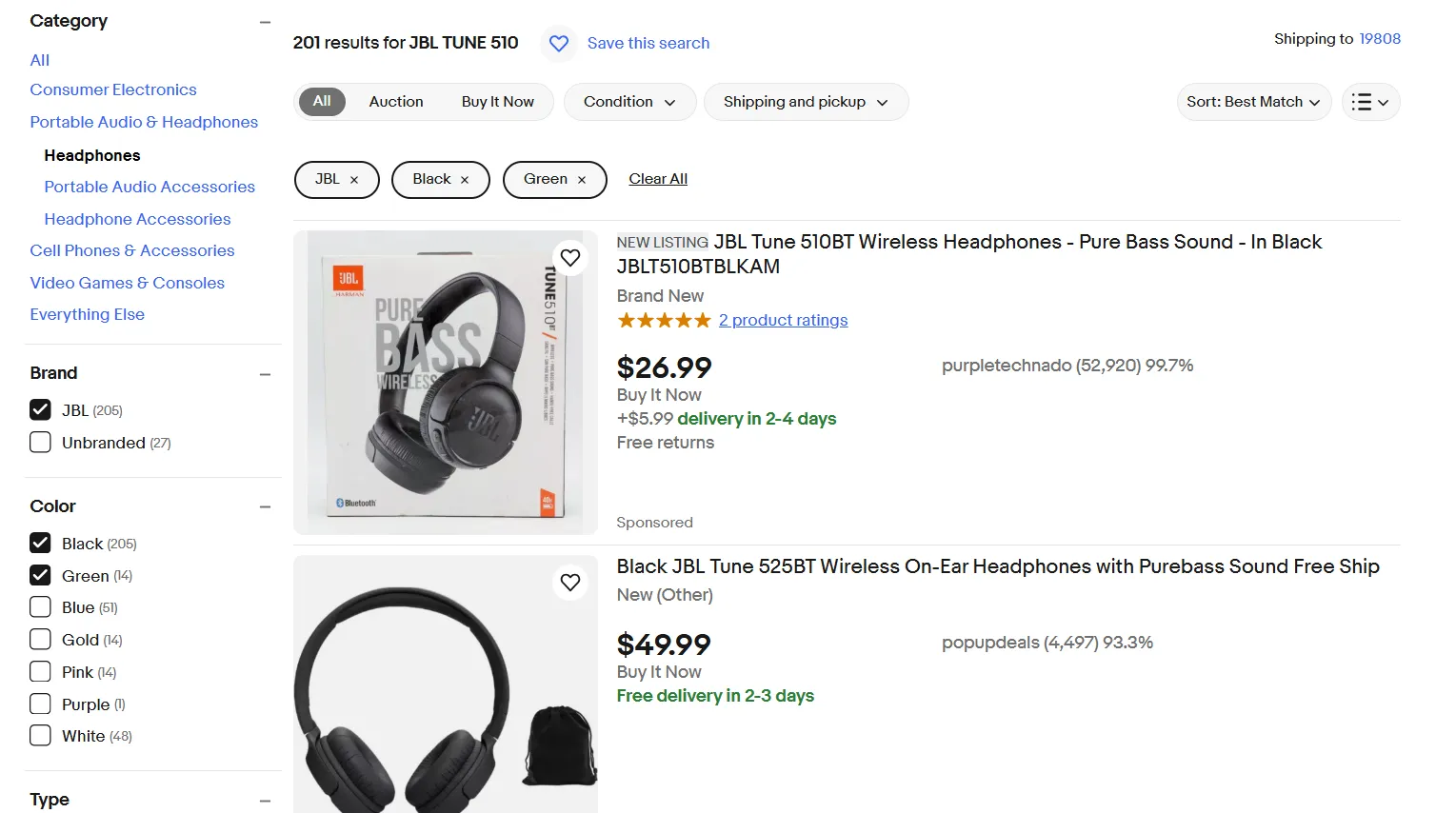Collapse the Brand filter section

click(266, 374)
